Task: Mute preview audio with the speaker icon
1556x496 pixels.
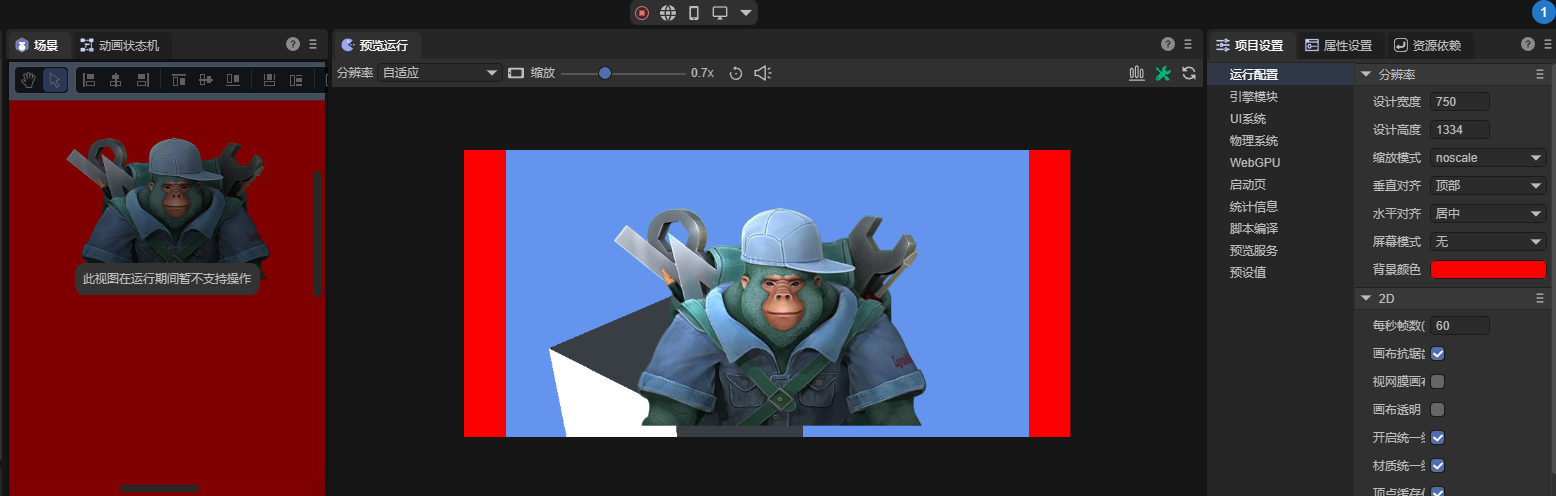Action: (x=763, y=73)
